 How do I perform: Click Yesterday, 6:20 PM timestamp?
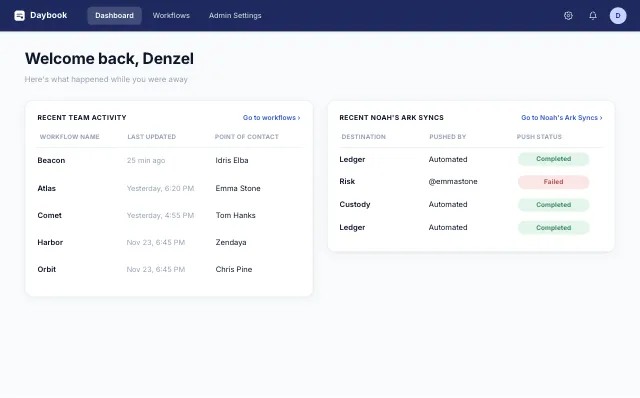160,188
